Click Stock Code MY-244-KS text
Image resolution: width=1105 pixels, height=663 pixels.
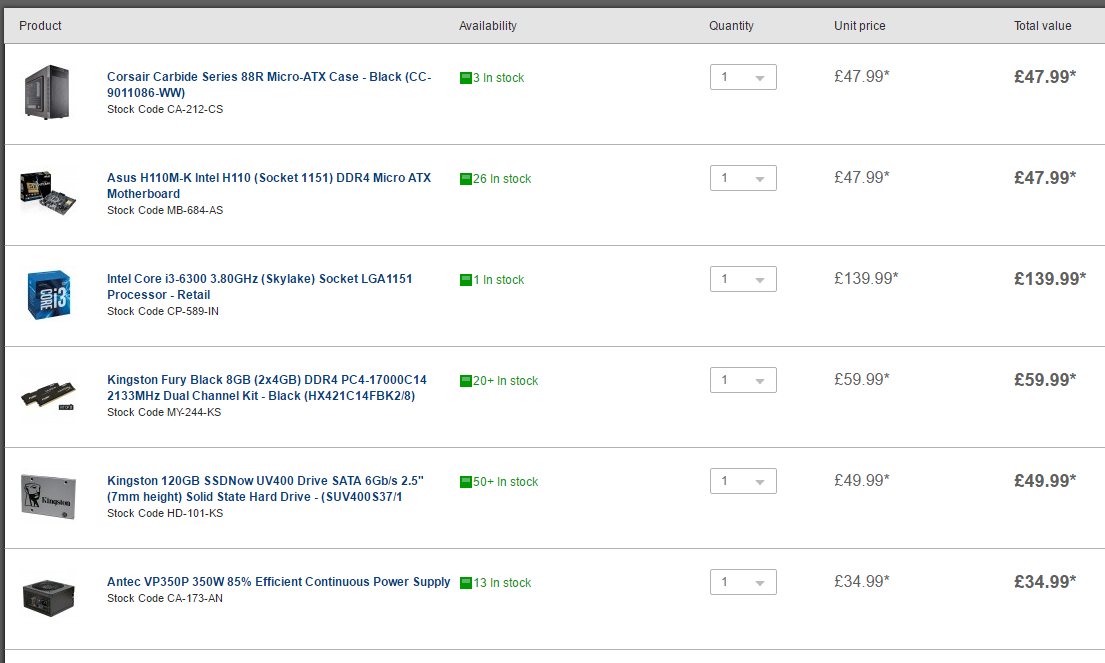pos(164,412)
